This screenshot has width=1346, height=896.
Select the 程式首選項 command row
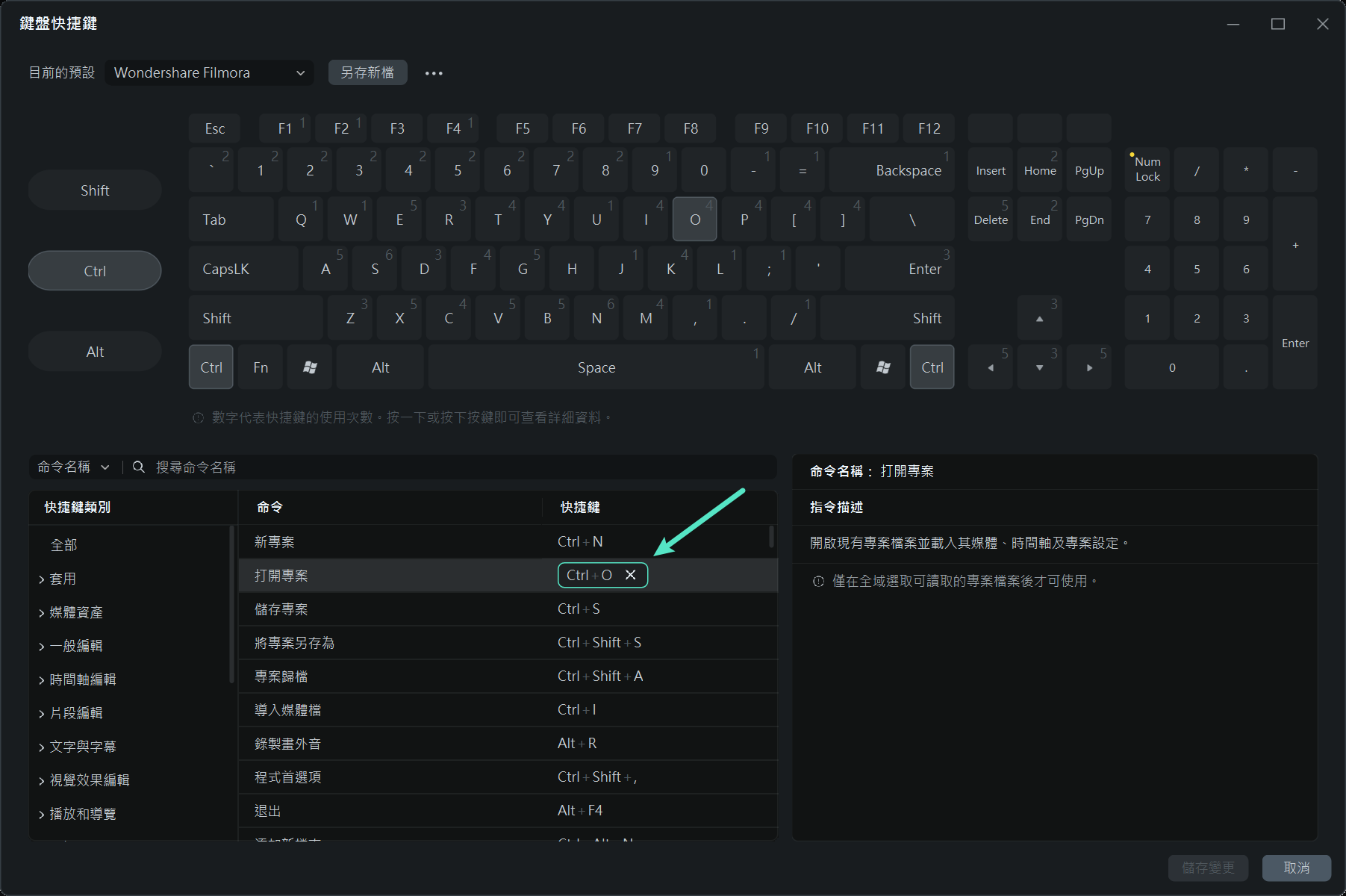click(508, 777)
